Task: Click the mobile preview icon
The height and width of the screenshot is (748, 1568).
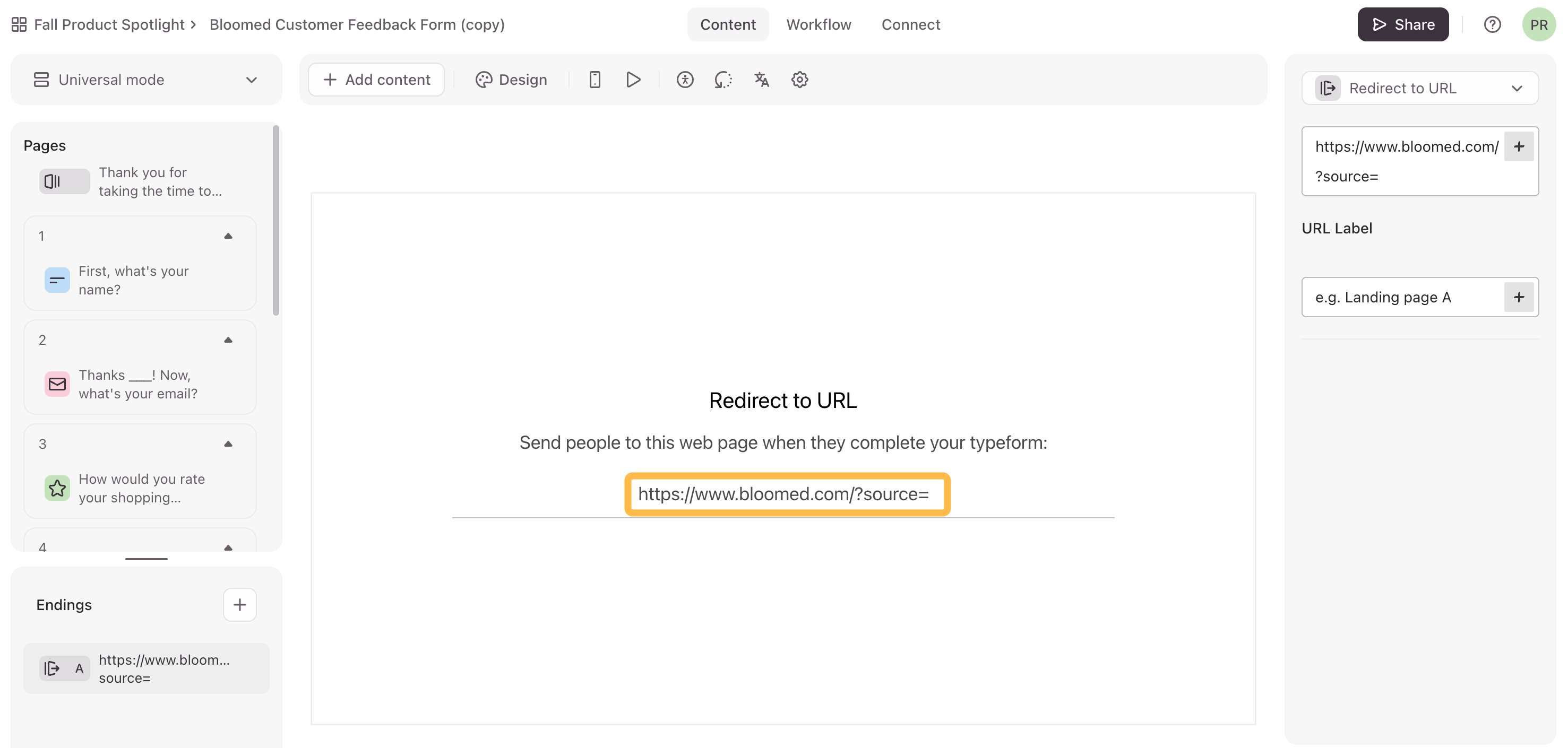Action: (595, 80)
